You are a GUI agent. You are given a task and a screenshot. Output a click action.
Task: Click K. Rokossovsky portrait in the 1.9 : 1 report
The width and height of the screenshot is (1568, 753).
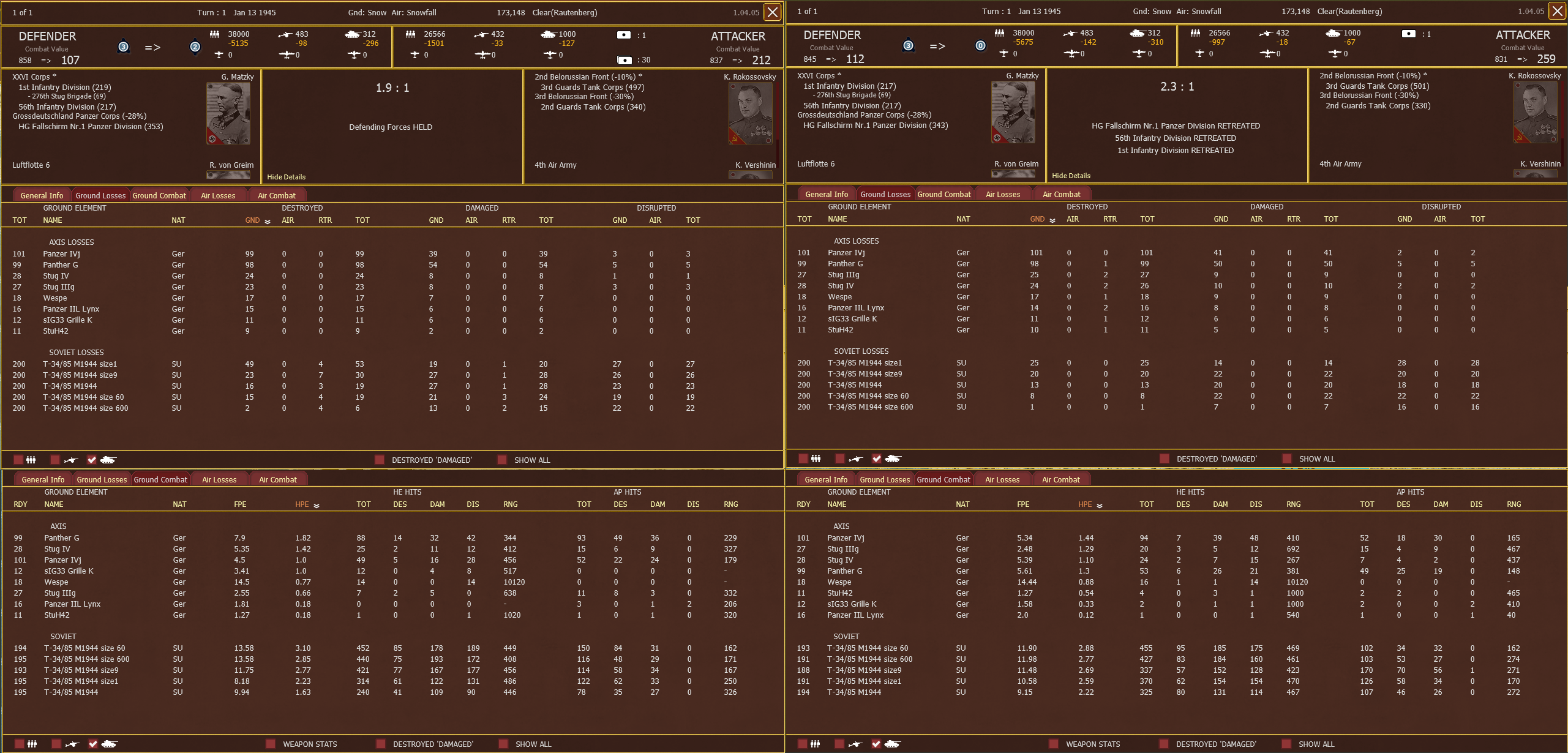751,113
